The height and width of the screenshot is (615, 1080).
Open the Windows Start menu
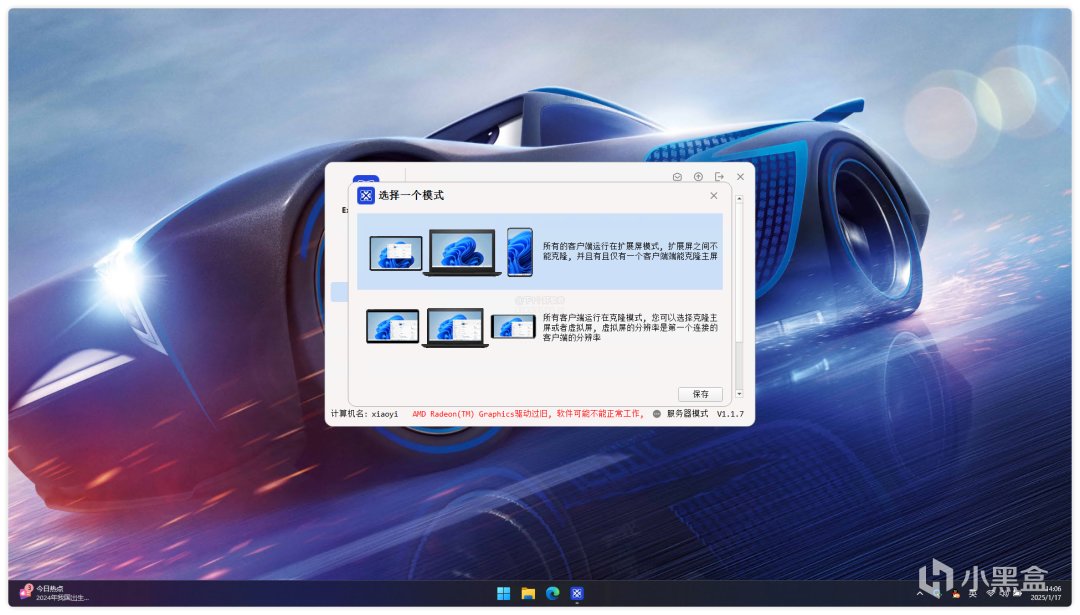503,594
